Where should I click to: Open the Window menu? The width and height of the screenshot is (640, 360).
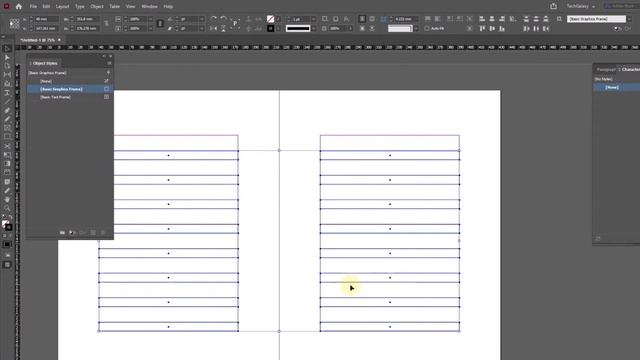click(x=149, y=7)
